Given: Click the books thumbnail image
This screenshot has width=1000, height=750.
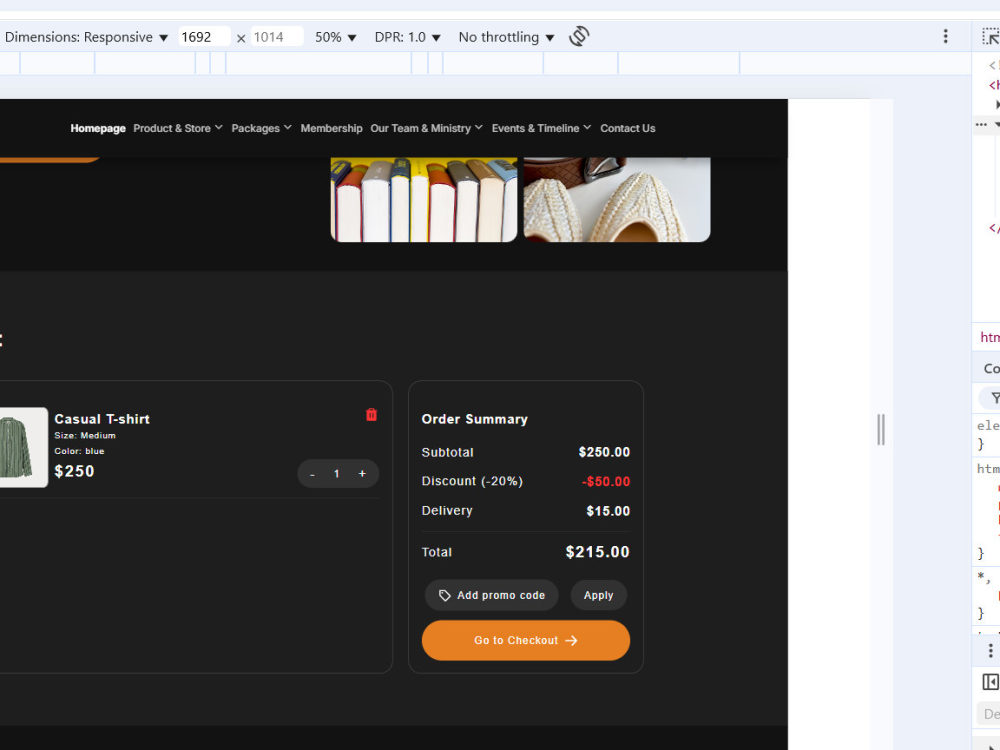Looking at the screenshot, I should pos(423,200).
